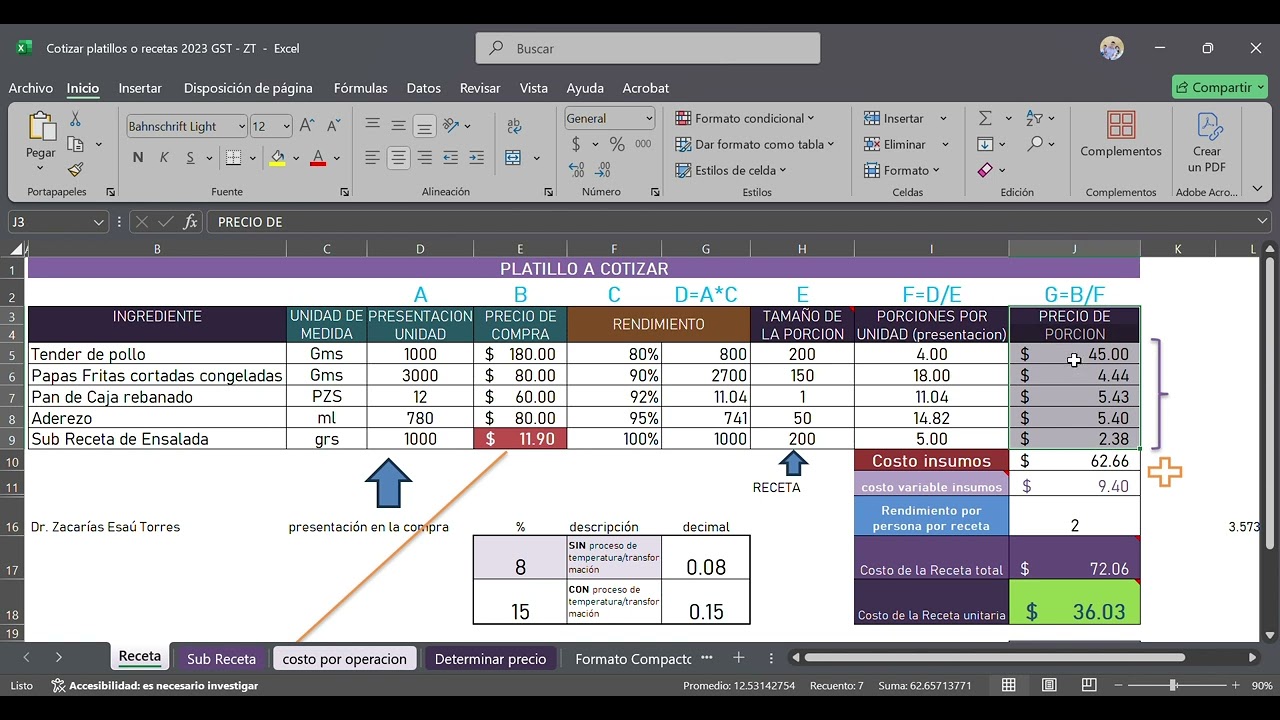Click the Clear eraser icon
The width and height of the screenshot is (1280, 720).
pos(985,170)
